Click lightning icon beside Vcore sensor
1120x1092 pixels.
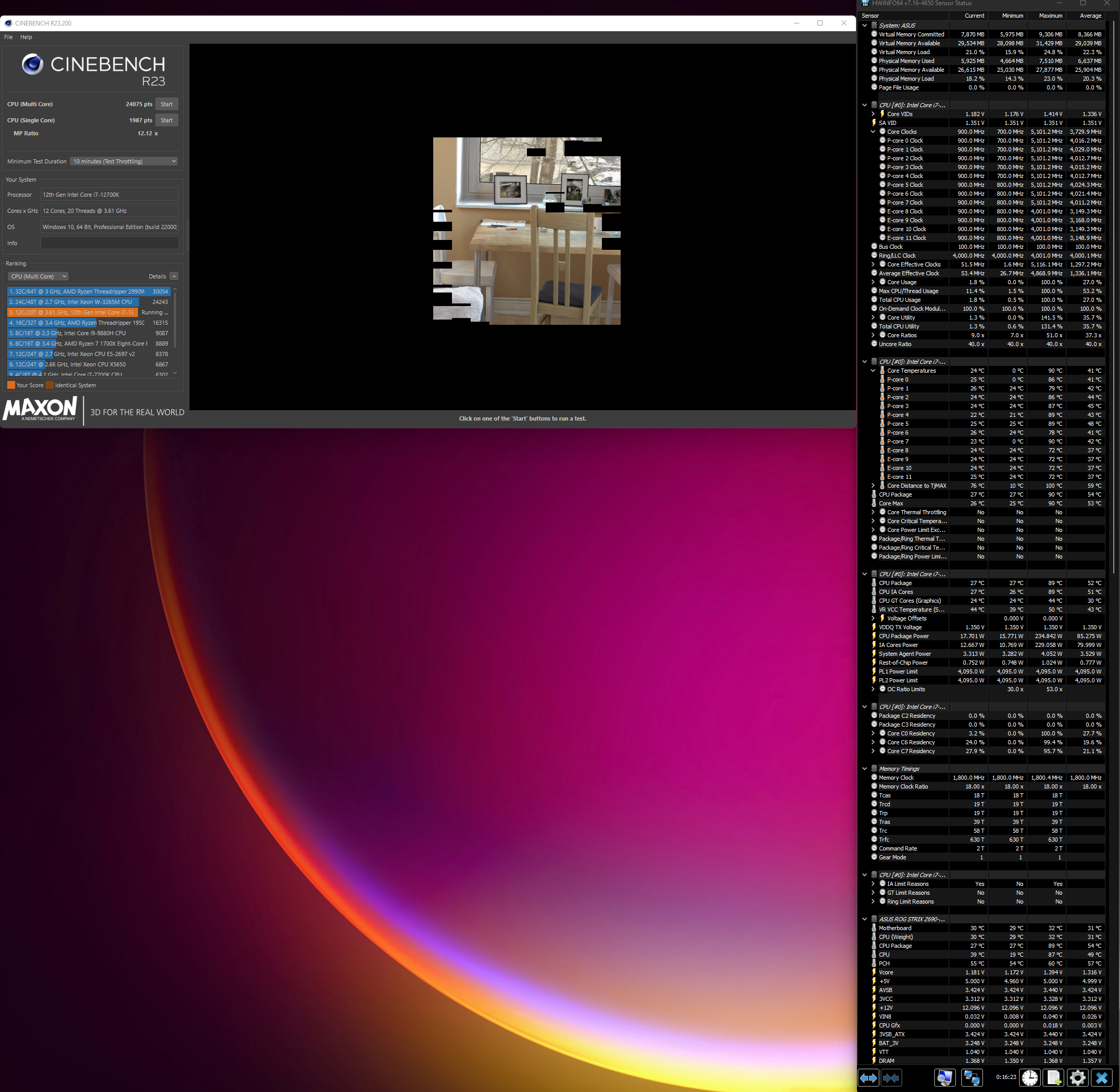point(874,972)
